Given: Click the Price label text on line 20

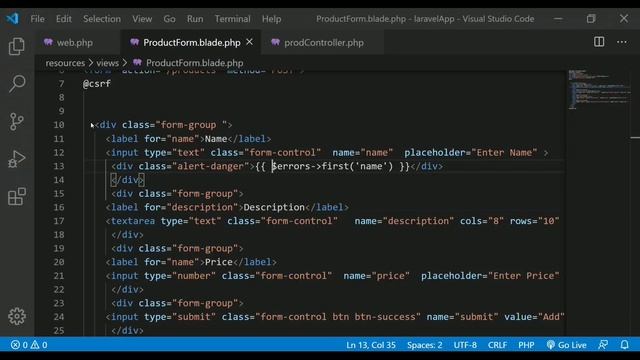Looking at the screenshot, I should click(x=218, y=262).
